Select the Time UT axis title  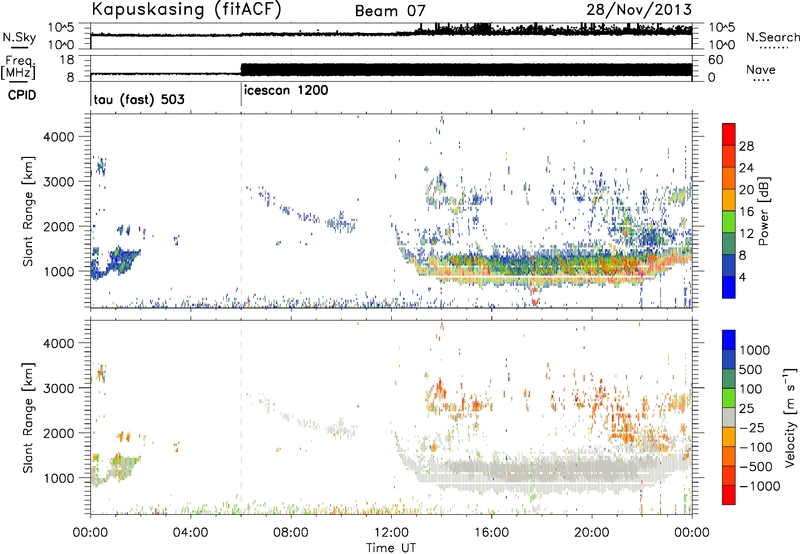[x=391, y=548]
